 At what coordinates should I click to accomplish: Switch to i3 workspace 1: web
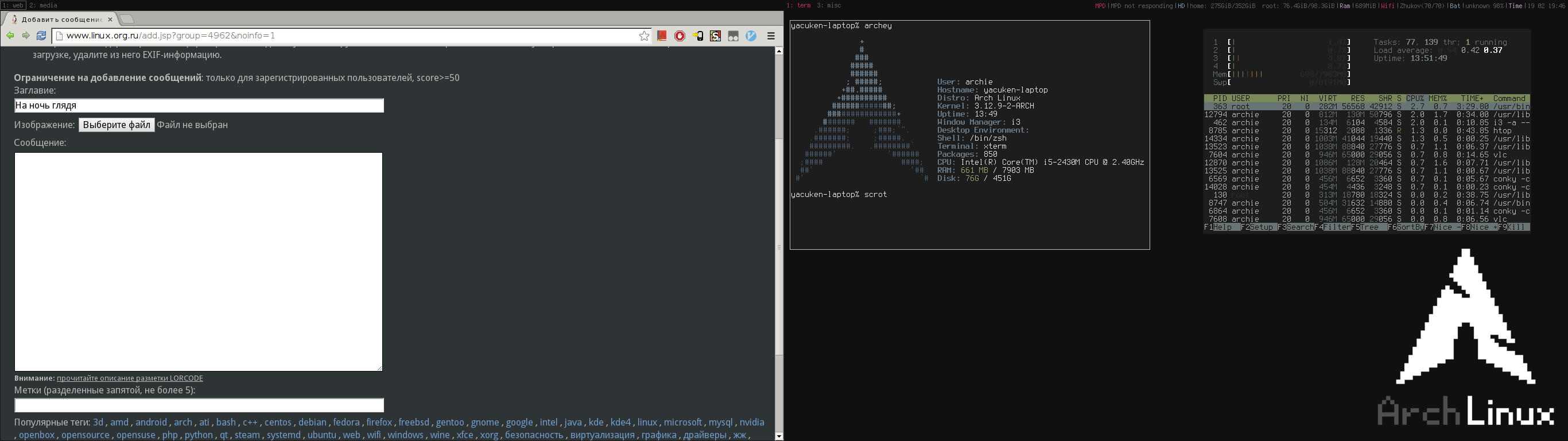click(13, 6)
